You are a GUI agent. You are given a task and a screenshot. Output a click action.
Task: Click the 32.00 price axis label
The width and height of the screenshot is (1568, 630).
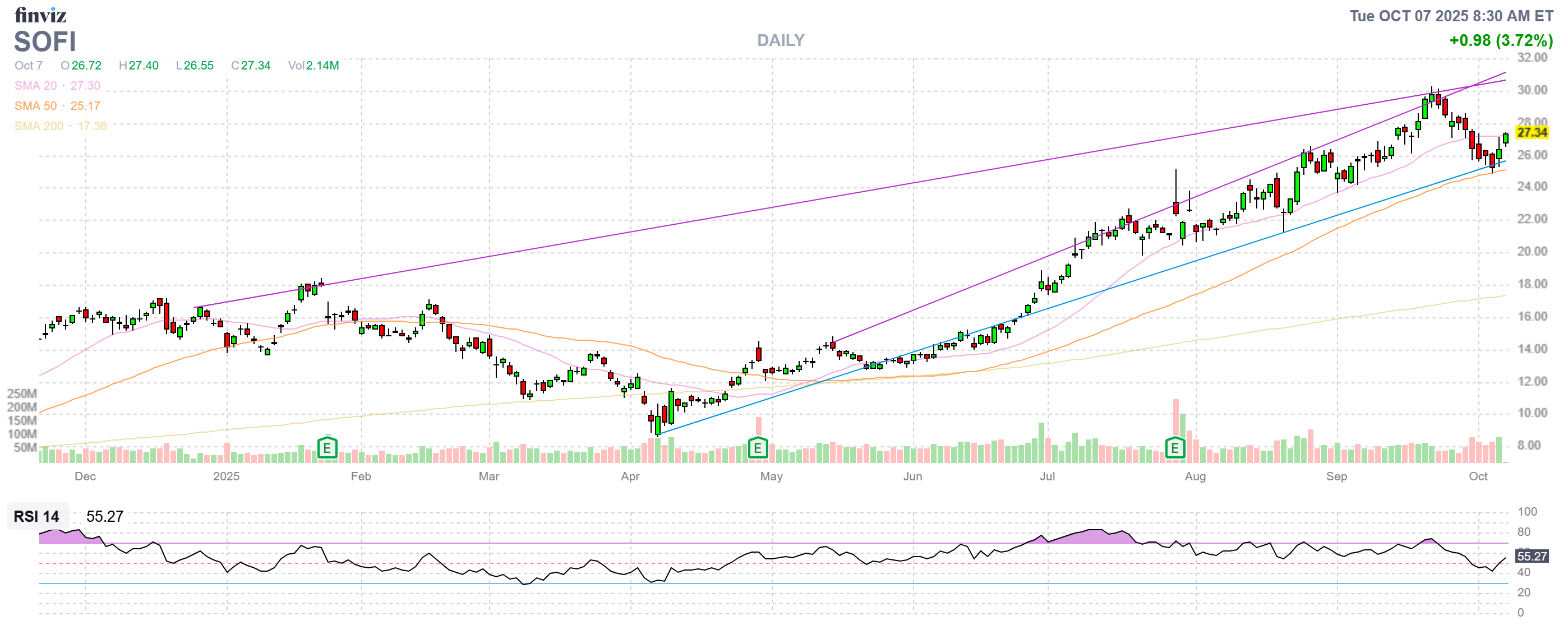1532,58
